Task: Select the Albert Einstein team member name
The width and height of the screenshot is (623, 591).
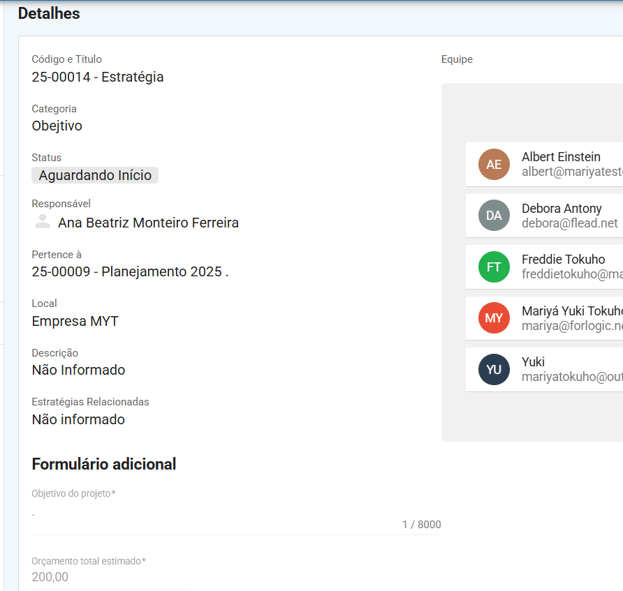Action: point(561,156)
